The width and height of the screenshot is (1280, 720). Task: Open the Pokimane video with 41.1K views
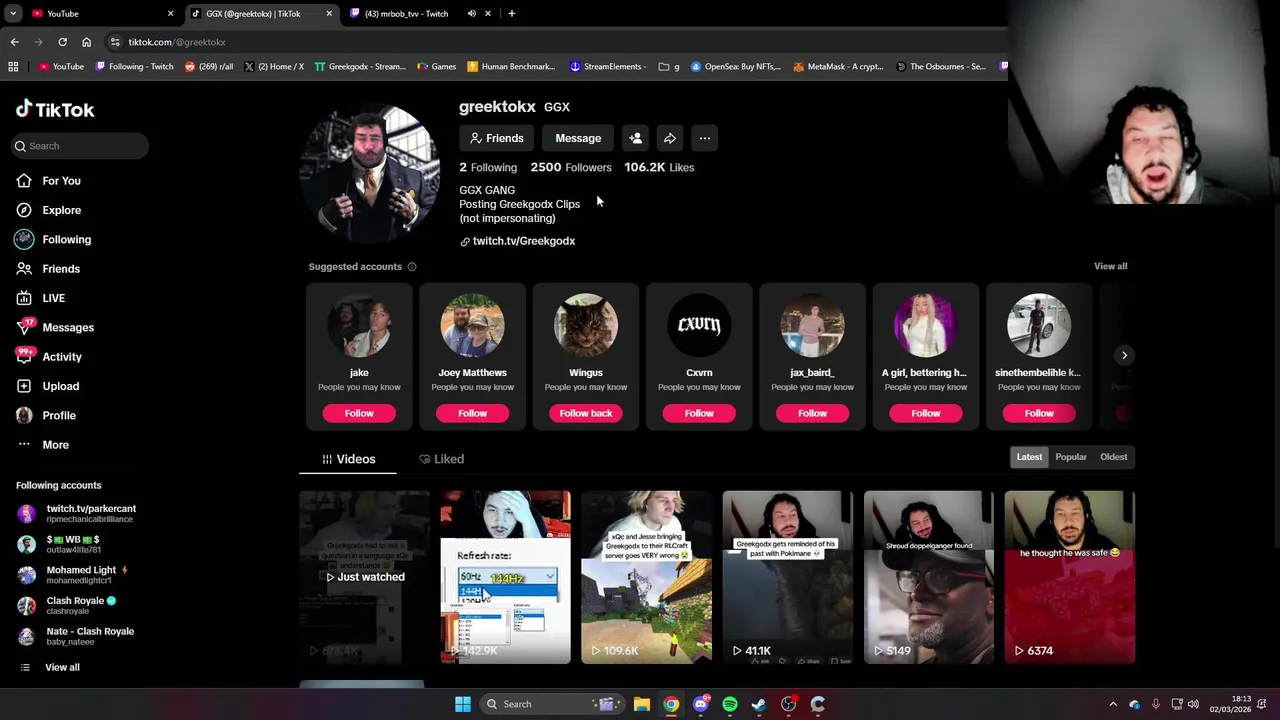[787, 577]
